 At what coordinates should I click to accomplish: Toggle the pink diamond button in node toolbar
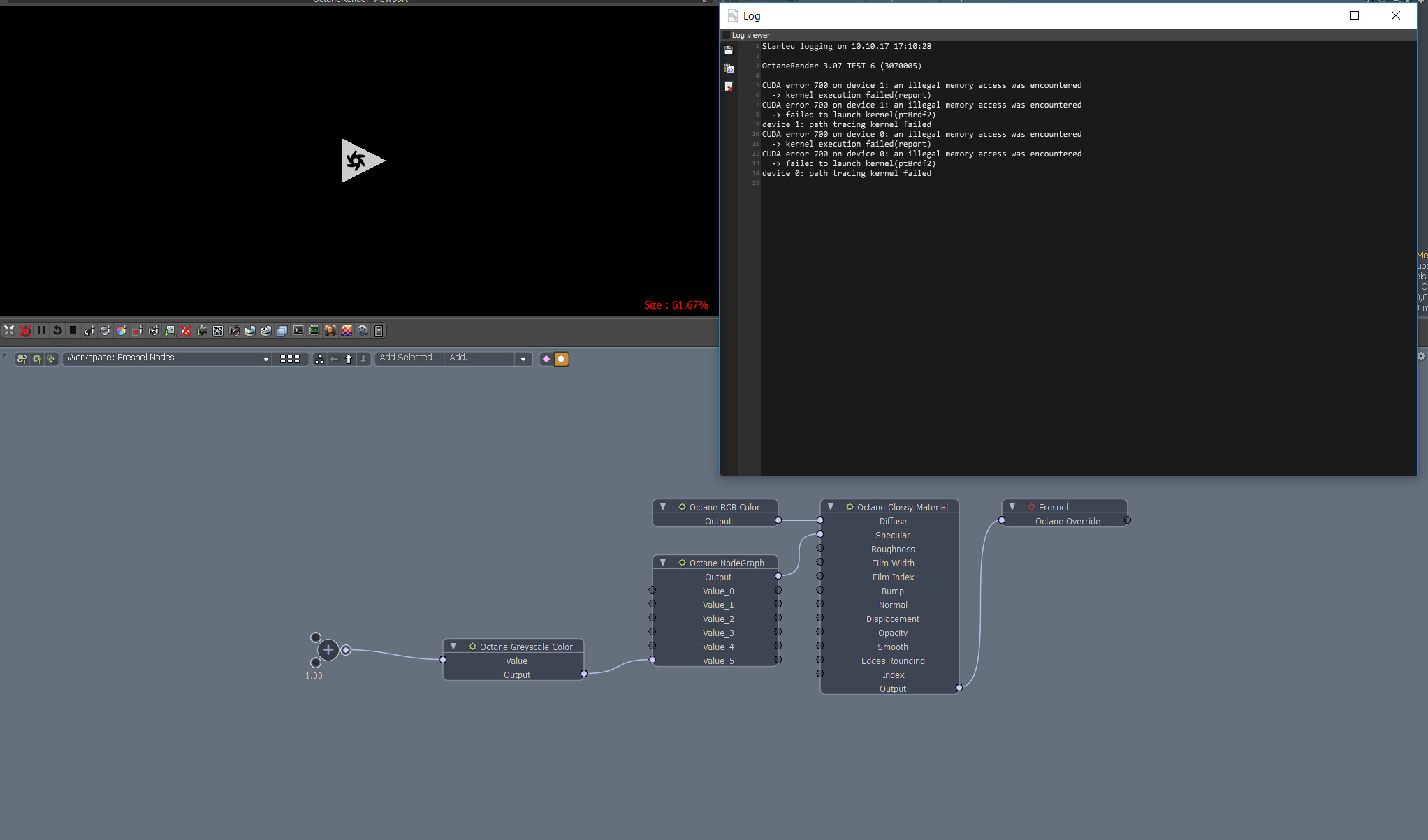coord(546,359)
